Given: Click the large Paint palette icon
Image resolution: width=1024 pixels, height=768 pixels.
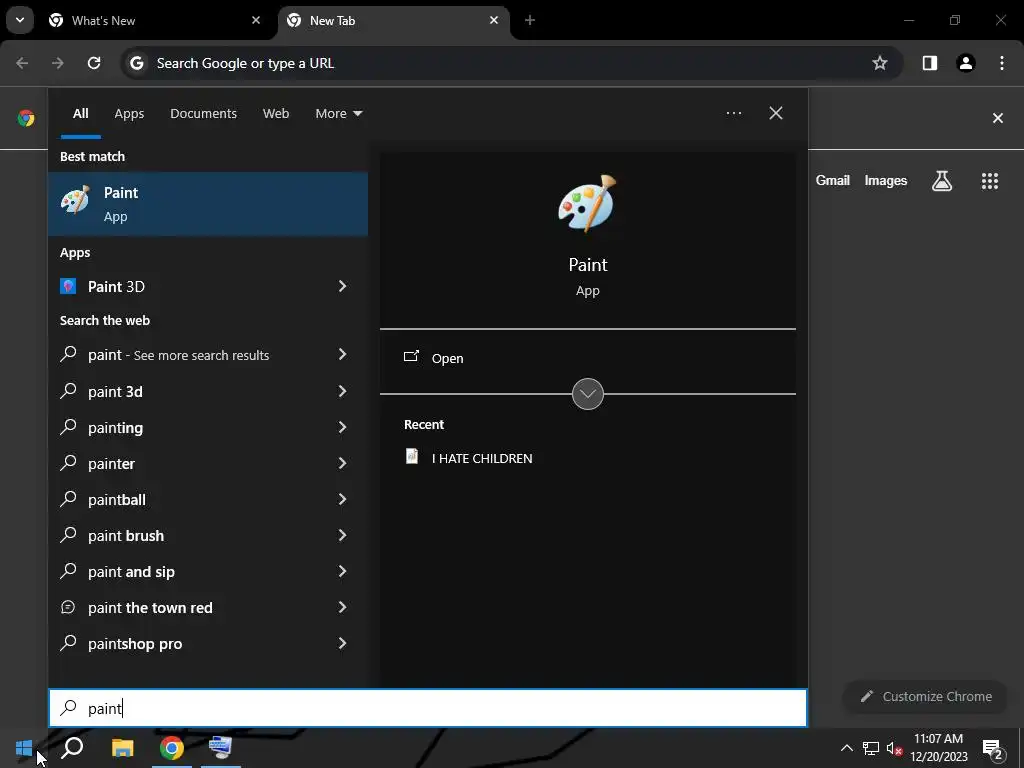Looking at the screenshot, I should [x=587, y=203].
